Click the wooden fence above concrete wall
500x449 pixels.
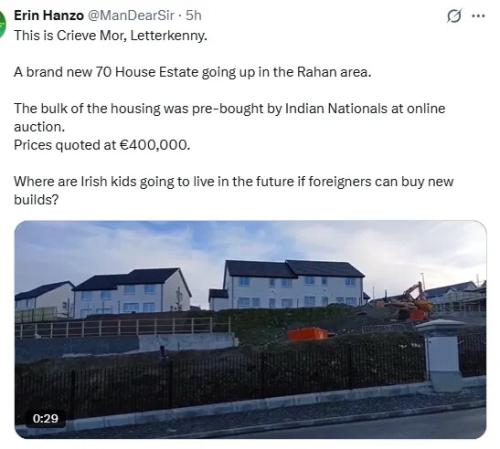123,327
